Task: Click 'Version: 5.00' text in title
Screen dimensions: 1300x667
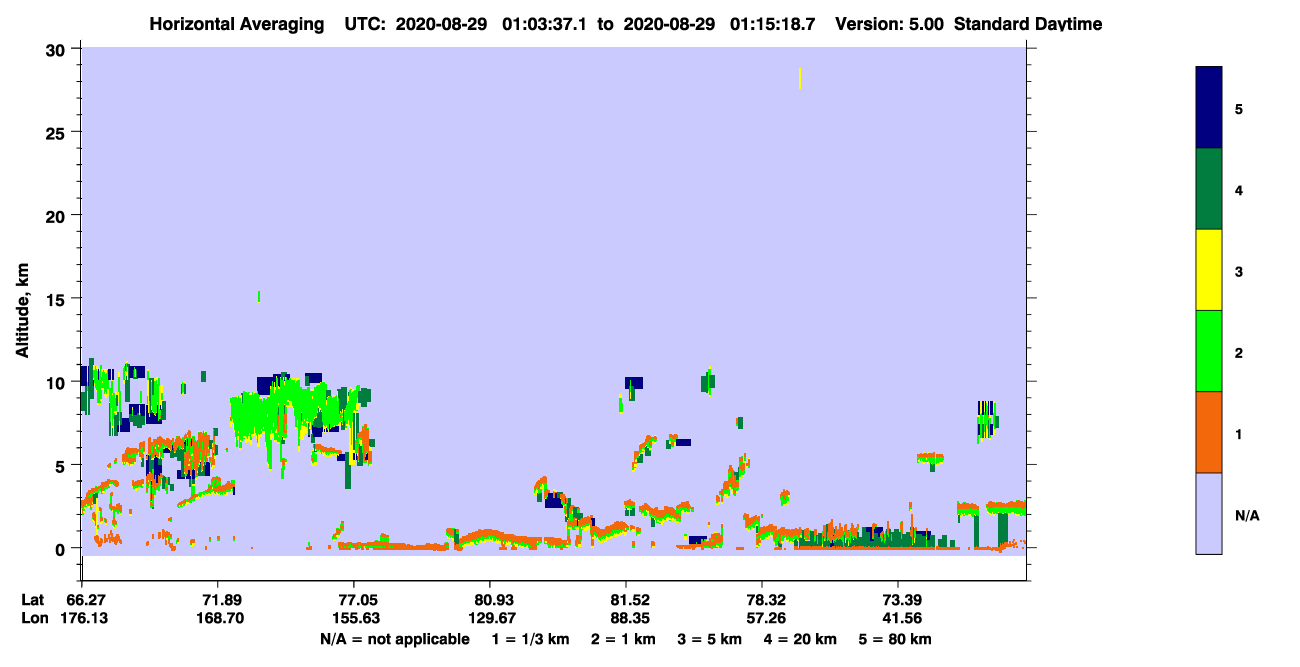Action: [890, 24]
